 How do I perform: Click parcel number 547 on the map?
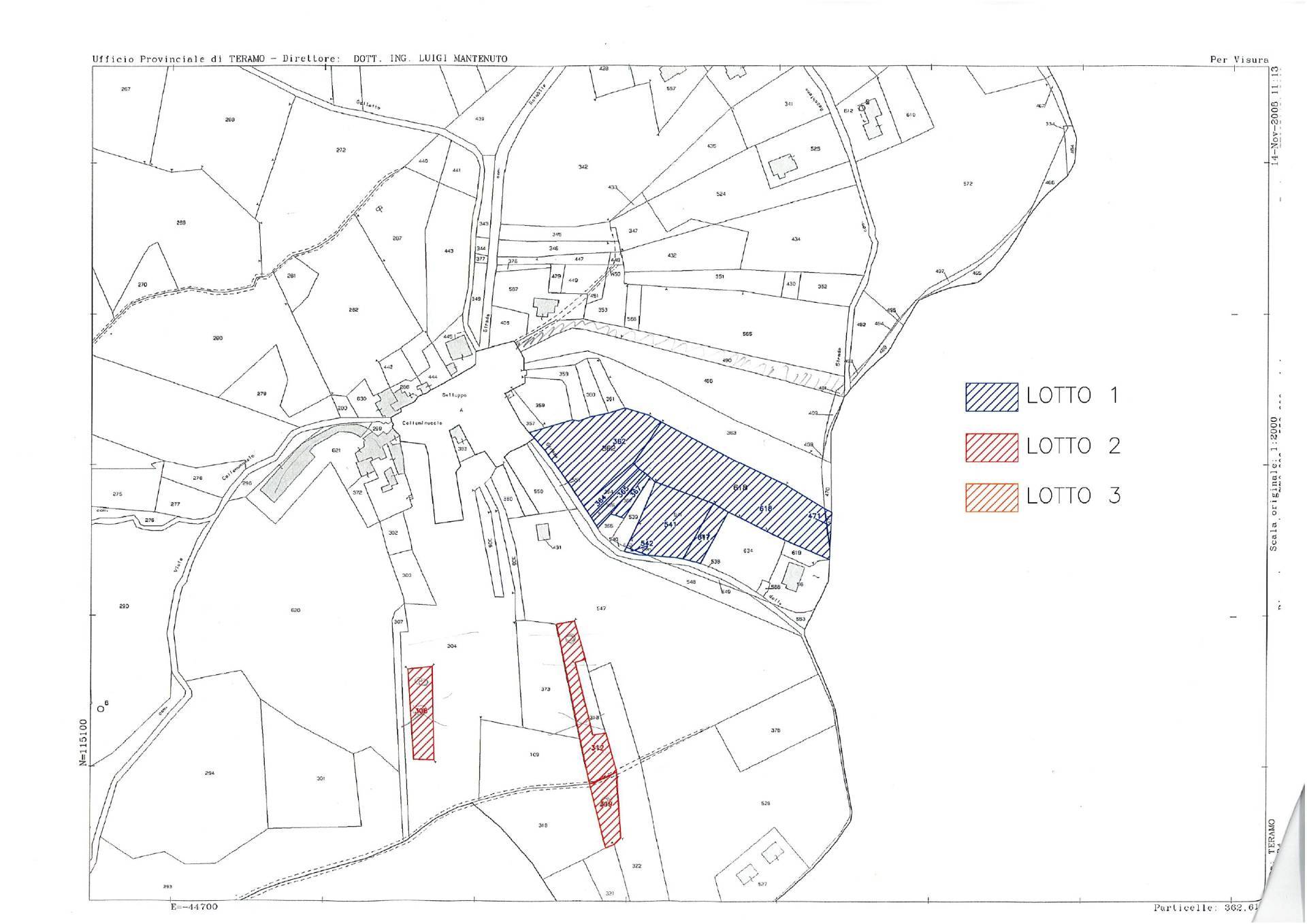600,608
